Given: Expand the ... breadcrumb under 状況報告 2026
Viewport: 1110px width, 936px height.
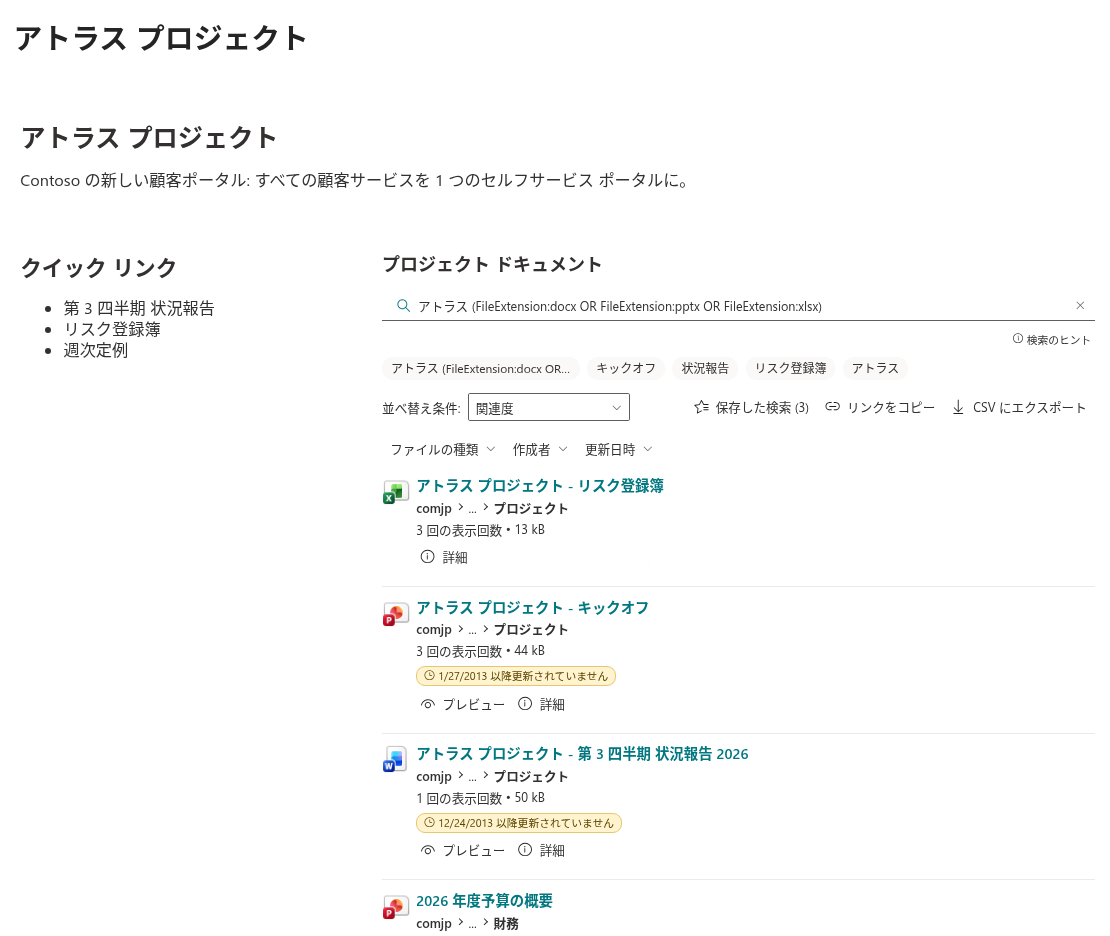Looking at the screenshot, I should tap(472, 777).
